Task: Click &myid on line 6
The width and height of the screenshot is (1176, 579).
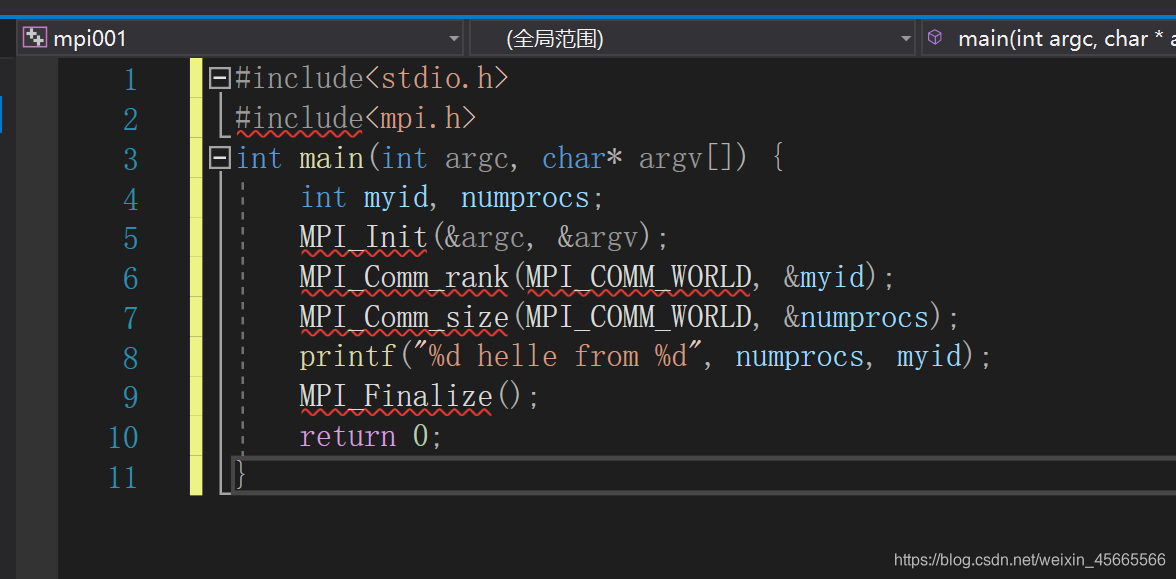Action: coord(824,278)
